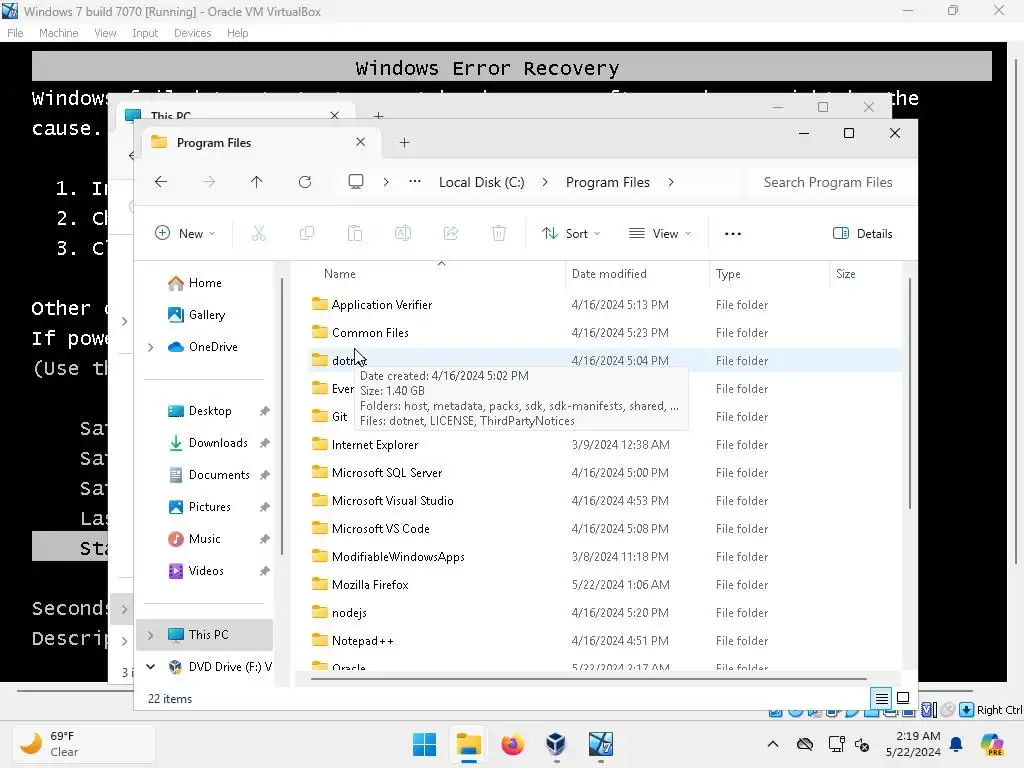This screenshot has width=1024, height=768.
Task: Click Local Disk (C:) breadcrumb
Action: 482,182
